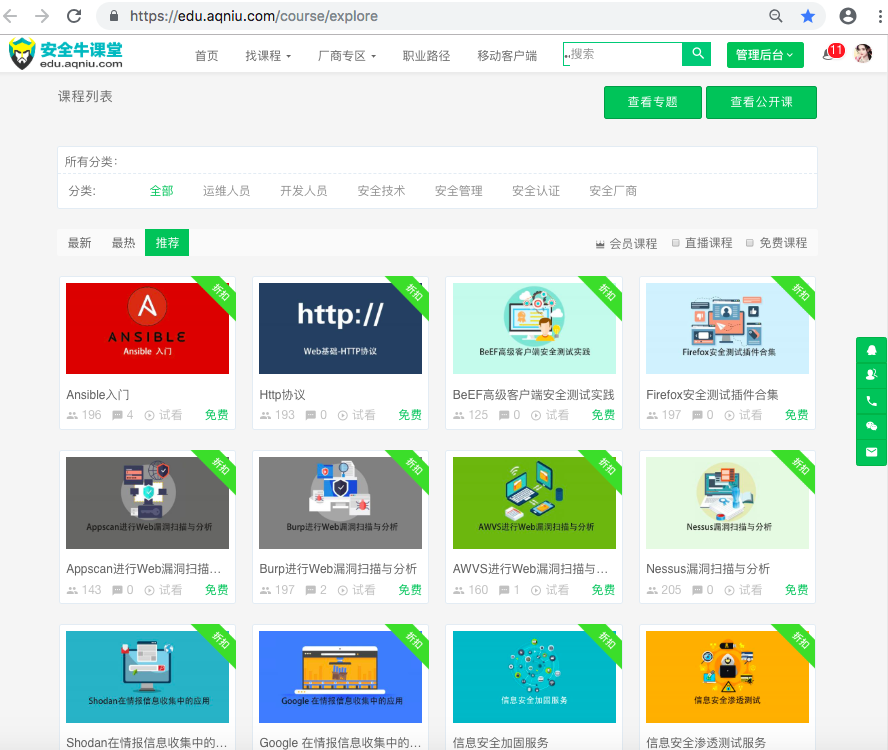
Task: Toggle the 免费课程 checkbox
Action: tap(750, 243)
